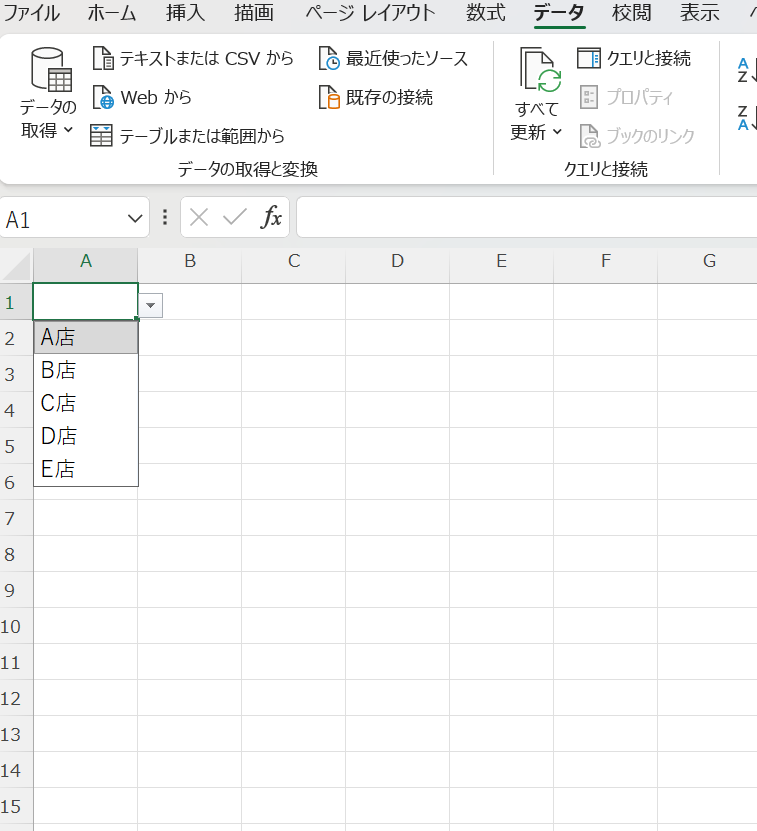Click the Get Data (データの取得) icon
The image size is (757, 831).
[48, 69]
